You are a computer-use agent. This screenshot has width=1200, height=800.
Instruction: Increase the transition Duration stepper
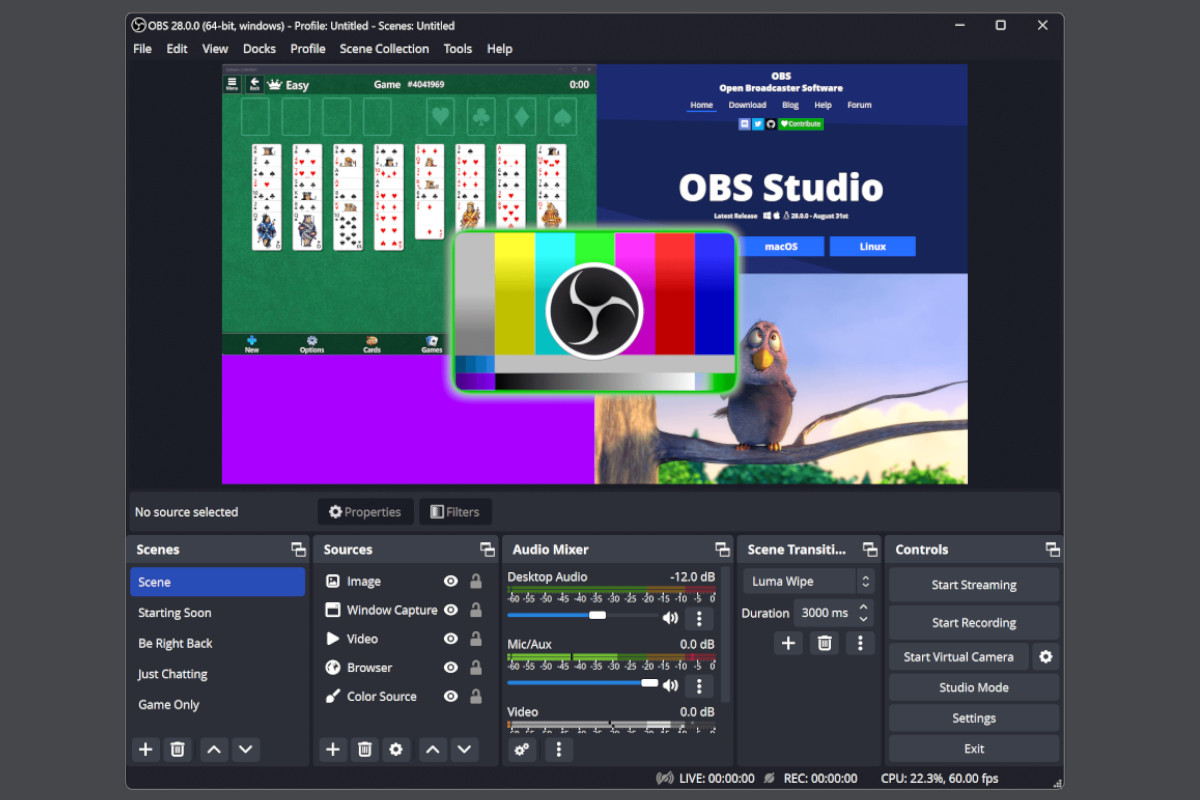(865, 607)
